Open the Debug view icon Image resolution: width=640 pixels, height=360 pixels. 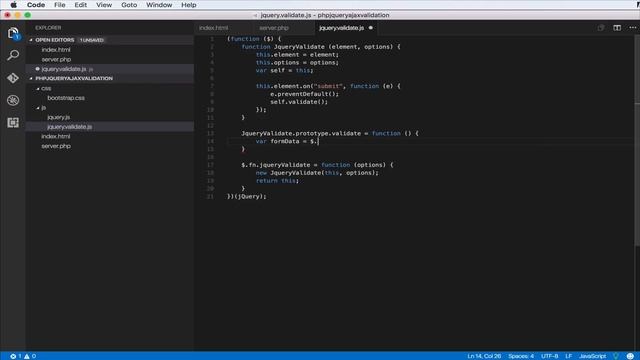[x=13, y=100]
